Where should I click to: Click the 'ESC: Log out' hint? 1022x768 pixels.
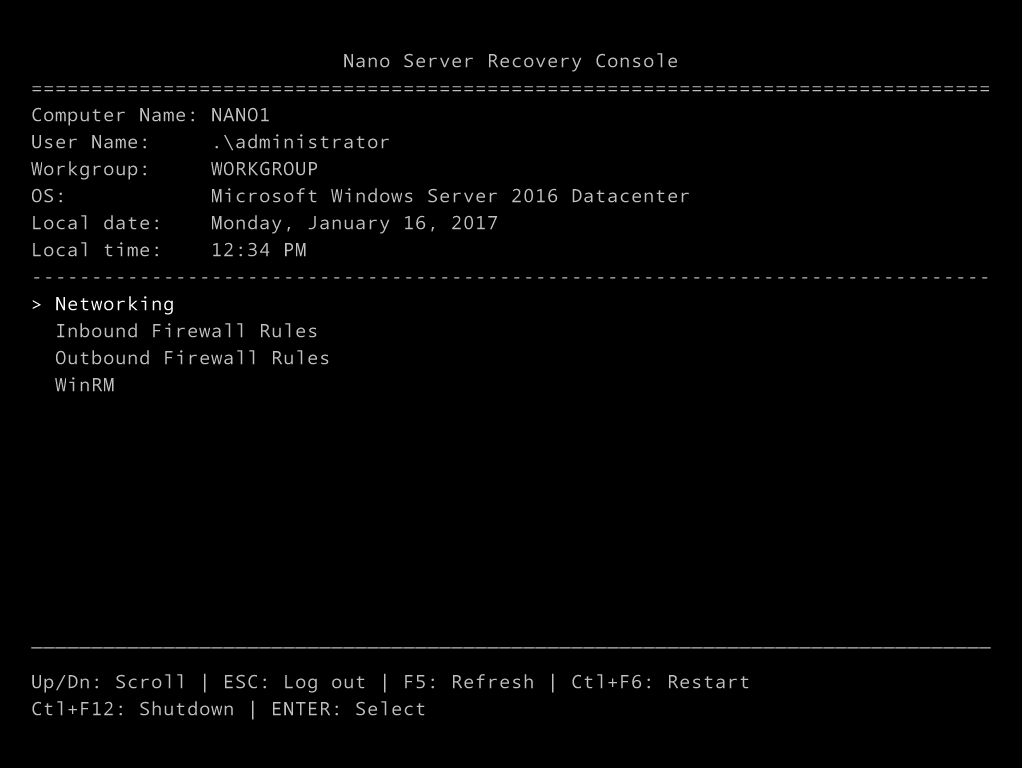[x=294, y=682]
